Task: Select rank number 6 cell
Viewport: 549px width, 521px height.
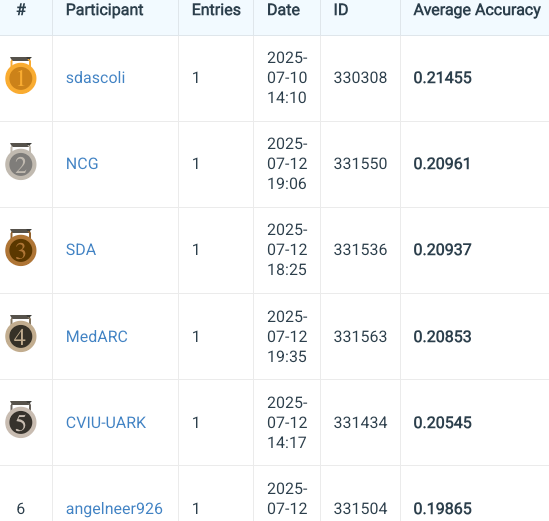Action: [x=21, y=508]
